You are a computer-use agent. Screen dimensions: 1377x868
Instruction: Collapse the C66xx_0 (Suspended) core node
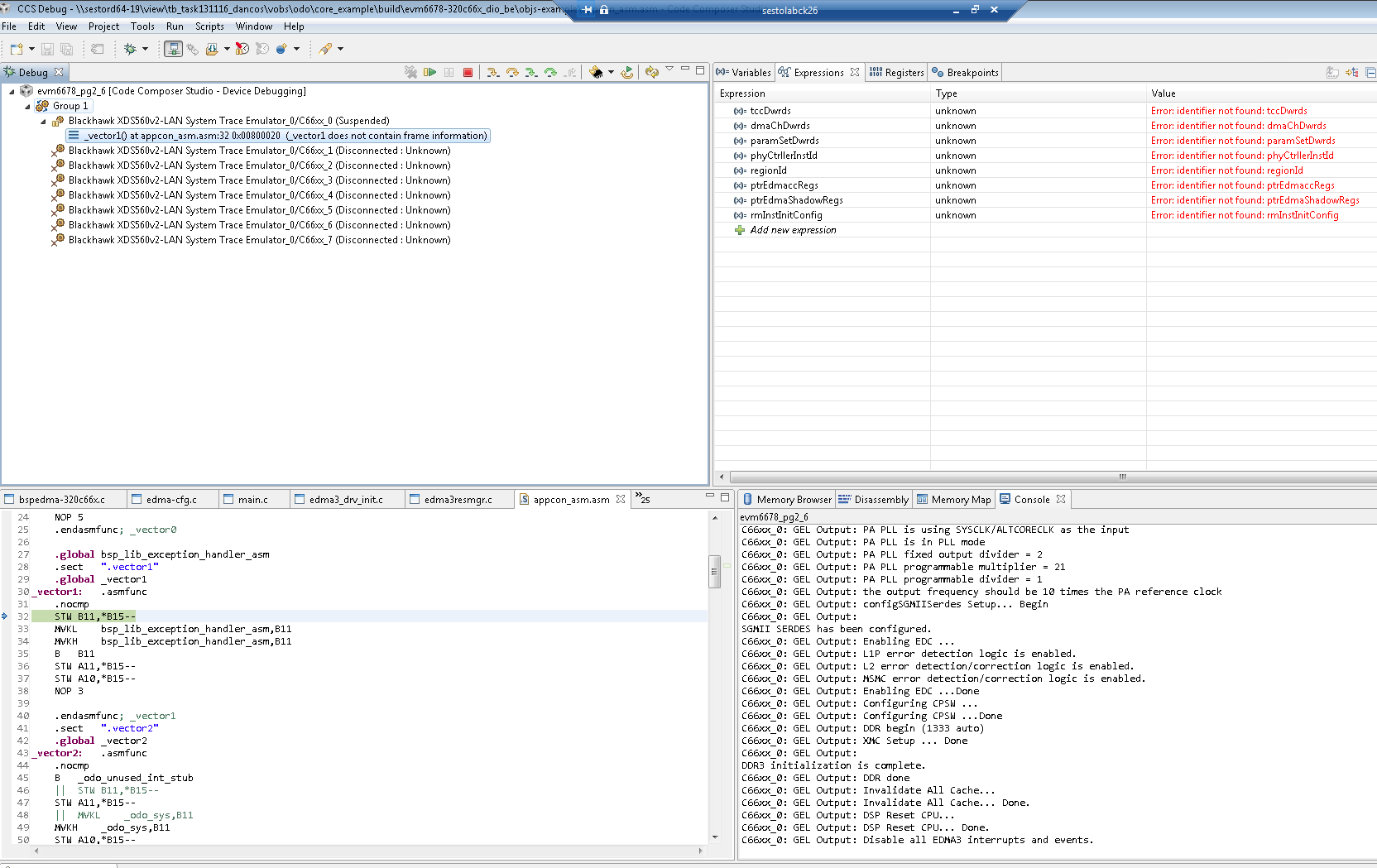[x=43, y=121]
